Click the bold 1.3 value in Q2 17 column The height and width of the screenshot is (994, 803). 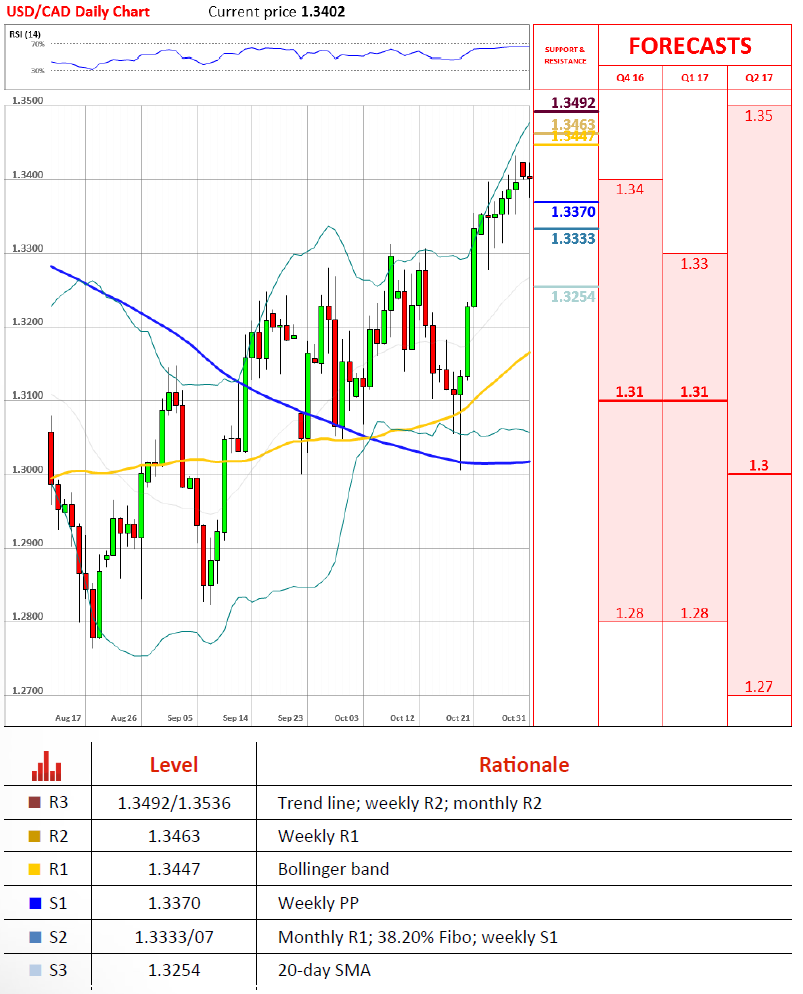point(759,465)
